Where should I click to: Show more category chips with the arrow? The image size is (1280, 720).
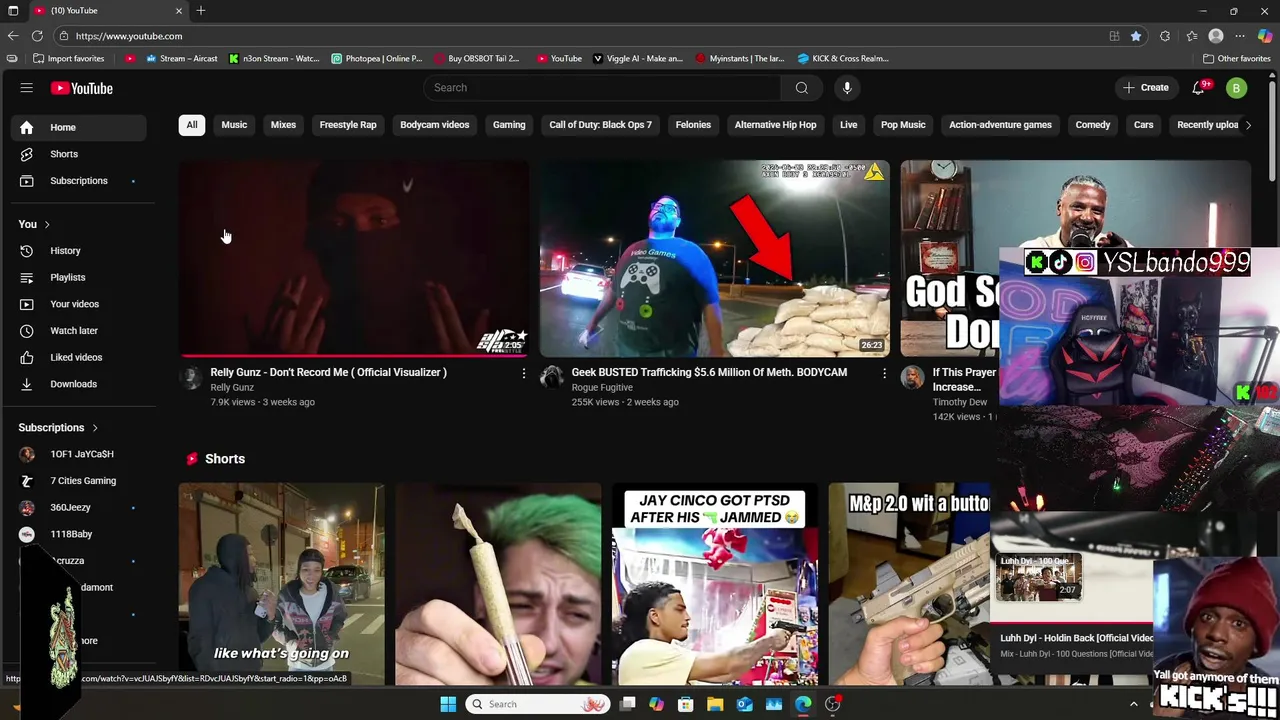pyautogui.click(x=1247, y=125)
